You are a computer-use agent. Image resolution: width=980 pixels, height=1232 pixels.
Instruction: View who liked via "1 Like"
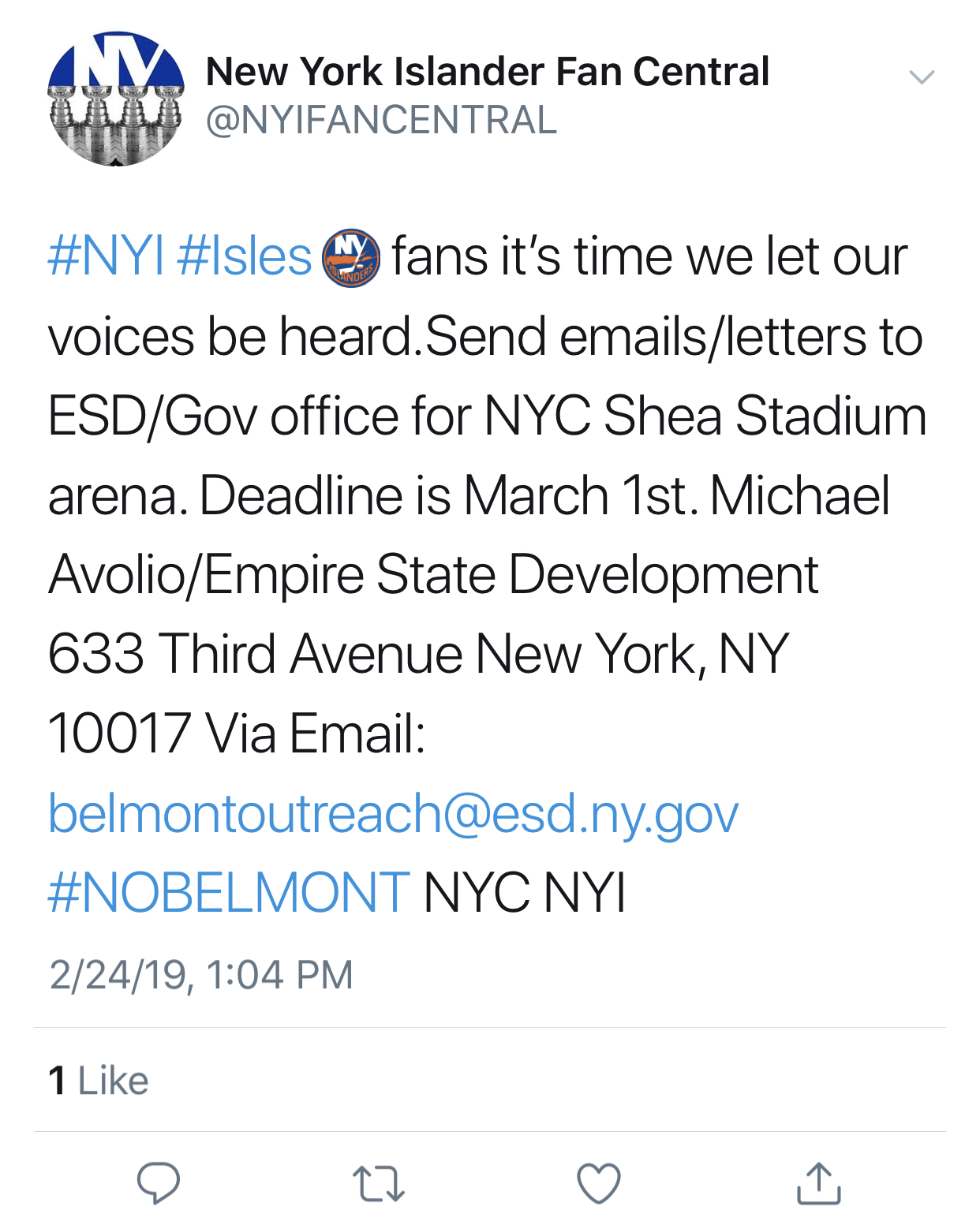99,1081
